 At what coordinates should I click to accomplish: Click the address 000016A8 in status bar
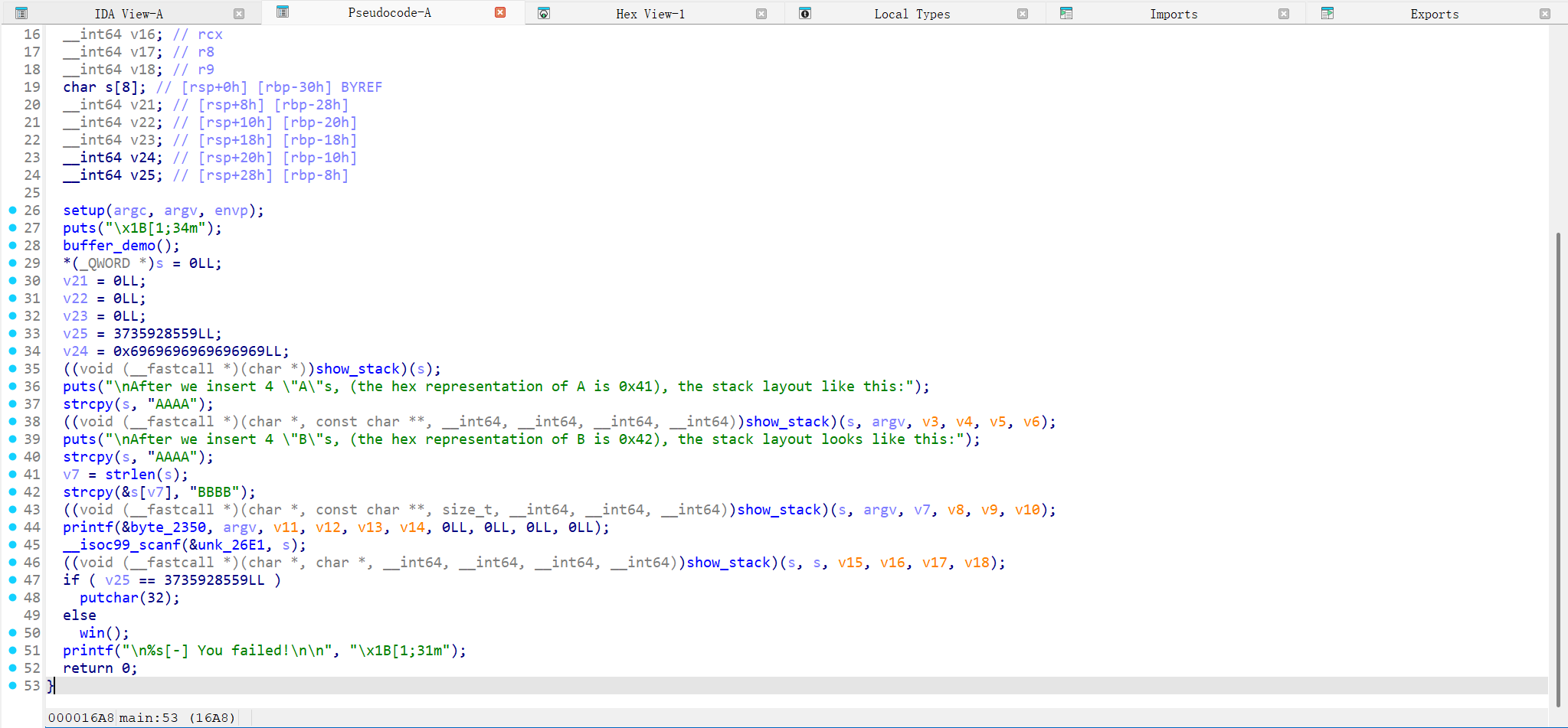click(x=80, y=718)
